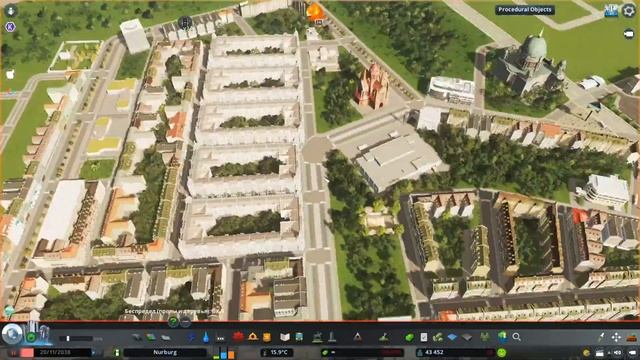Screen dimensions: 640x360
Task: Open the Find It magnifier search
Action: tap(517, 337)
